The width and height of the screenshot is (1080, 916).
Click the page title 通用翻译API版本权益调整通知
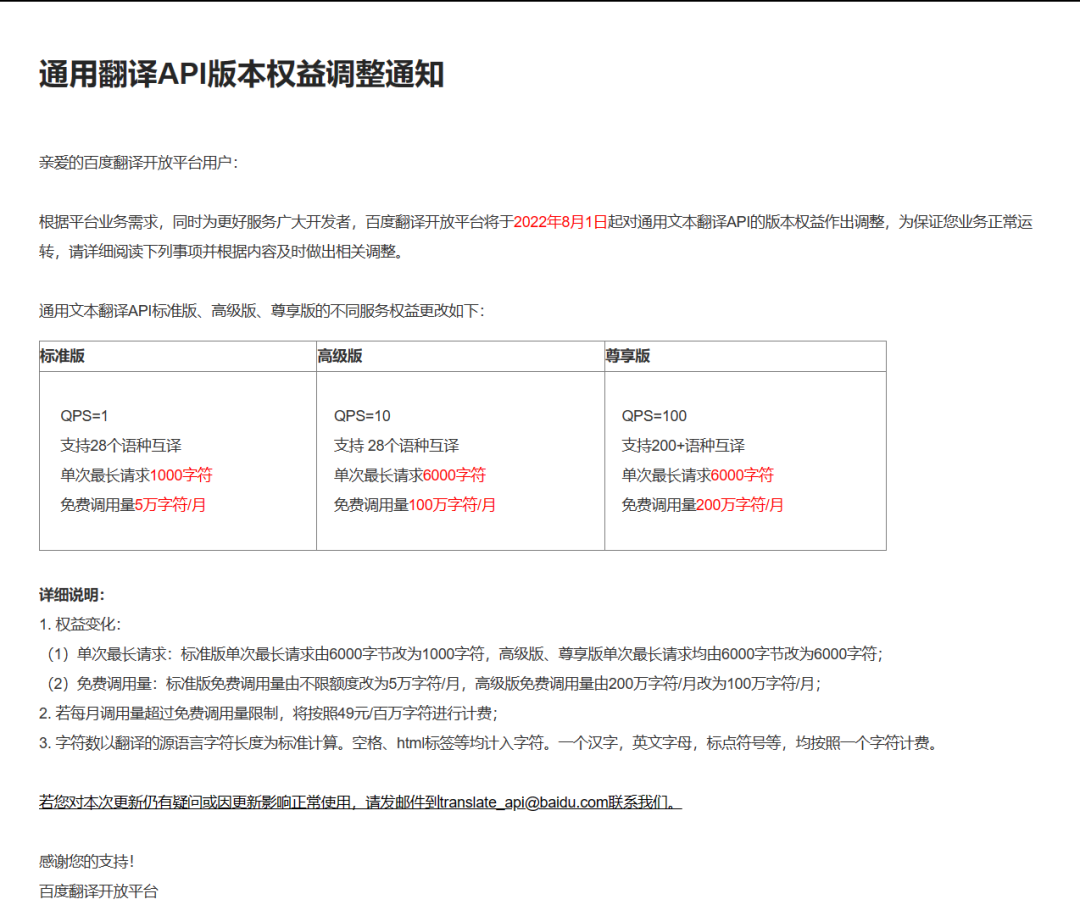241,74
